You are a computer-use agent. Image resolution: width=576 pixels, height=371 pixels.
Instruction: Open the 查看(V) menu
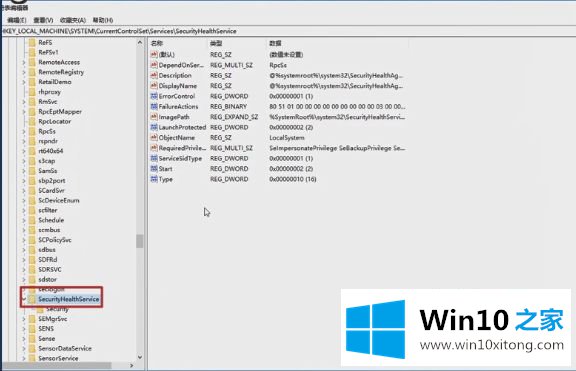click(x=43, y=20)
